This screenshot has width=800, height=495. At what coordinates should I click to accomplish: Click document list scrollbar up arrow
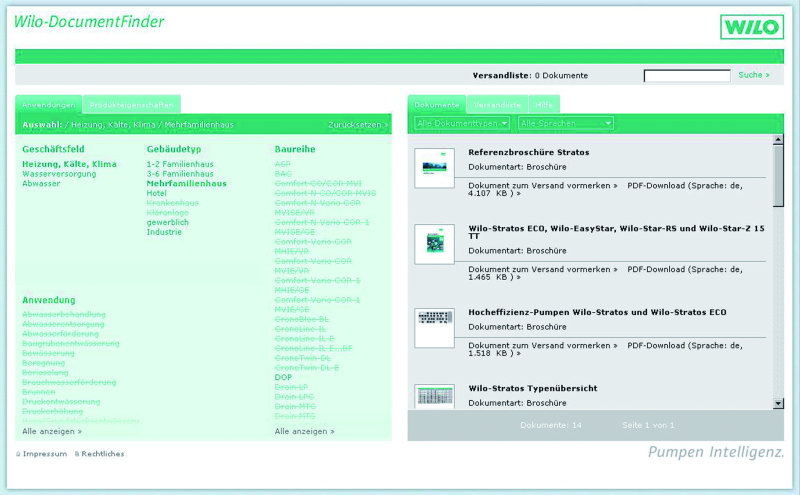[x=778, y=139]
